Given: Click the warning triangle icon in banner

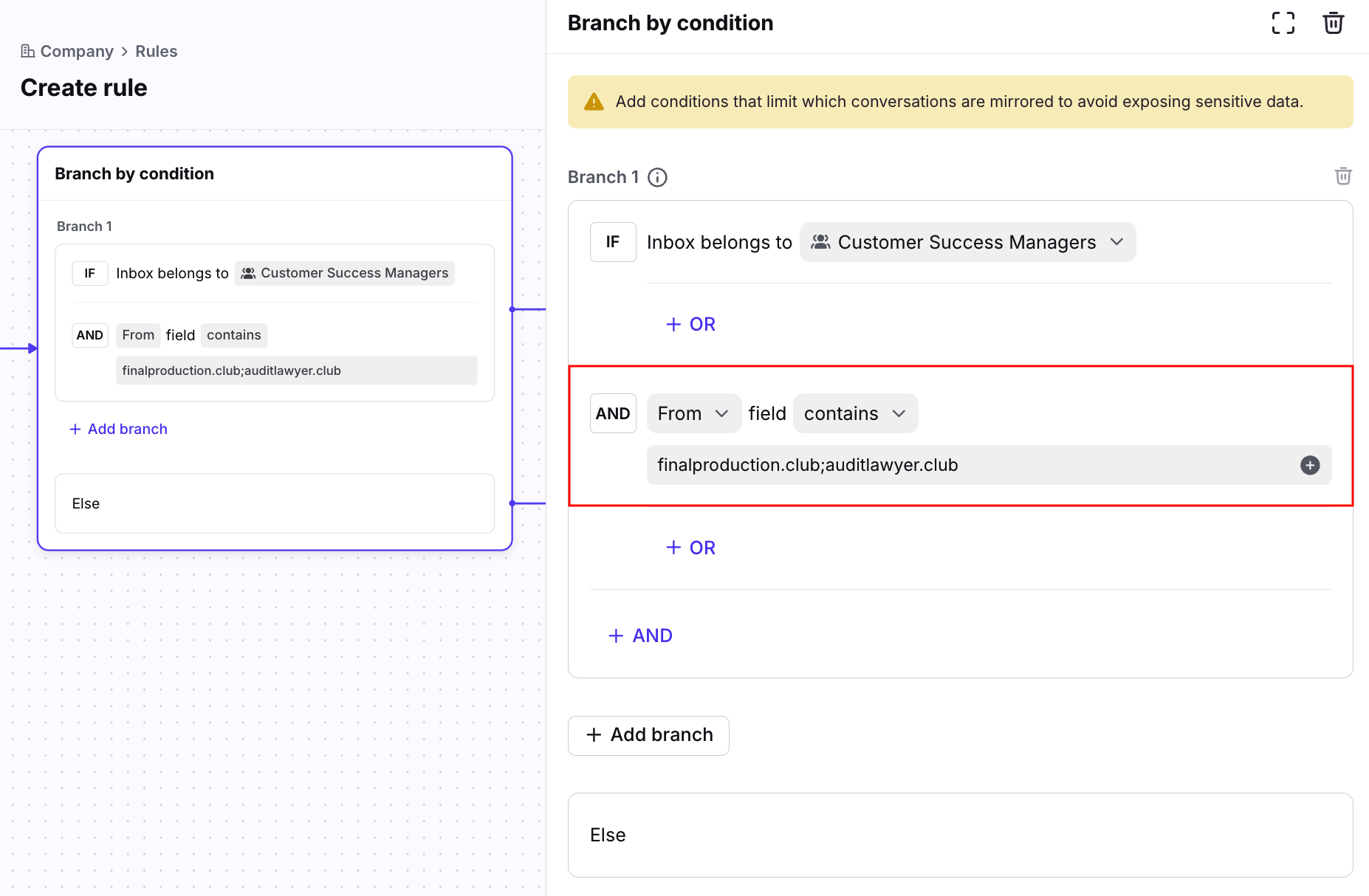Looking at the screenshot, I should tap(594, 102).
